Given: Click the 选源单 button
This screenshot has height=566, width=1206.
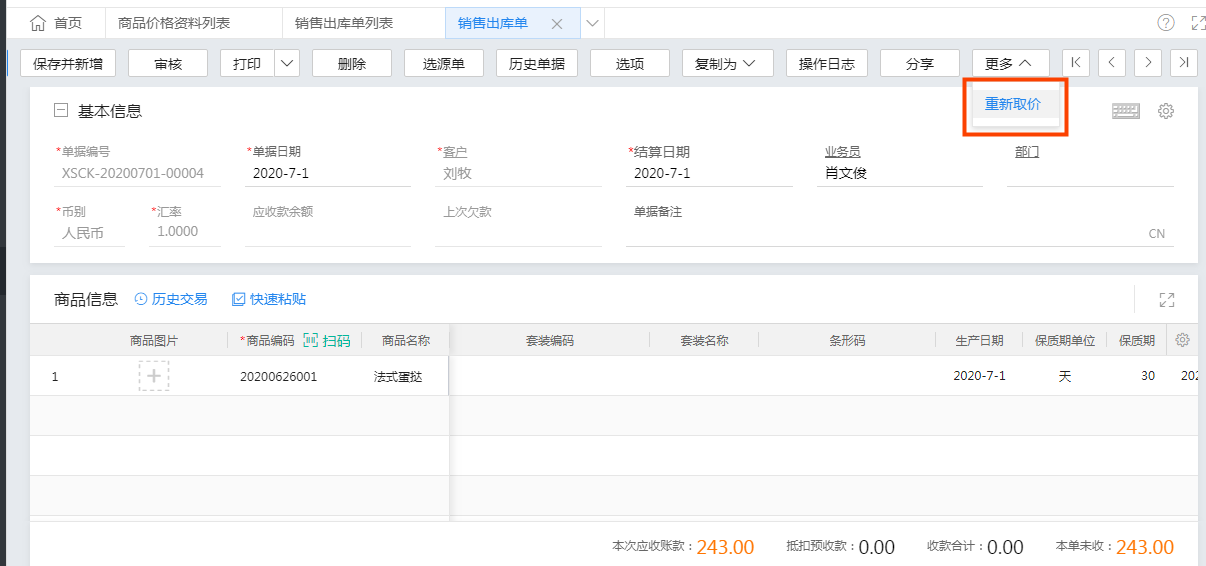Looking at the screenshot, I should tap(444, 63).
